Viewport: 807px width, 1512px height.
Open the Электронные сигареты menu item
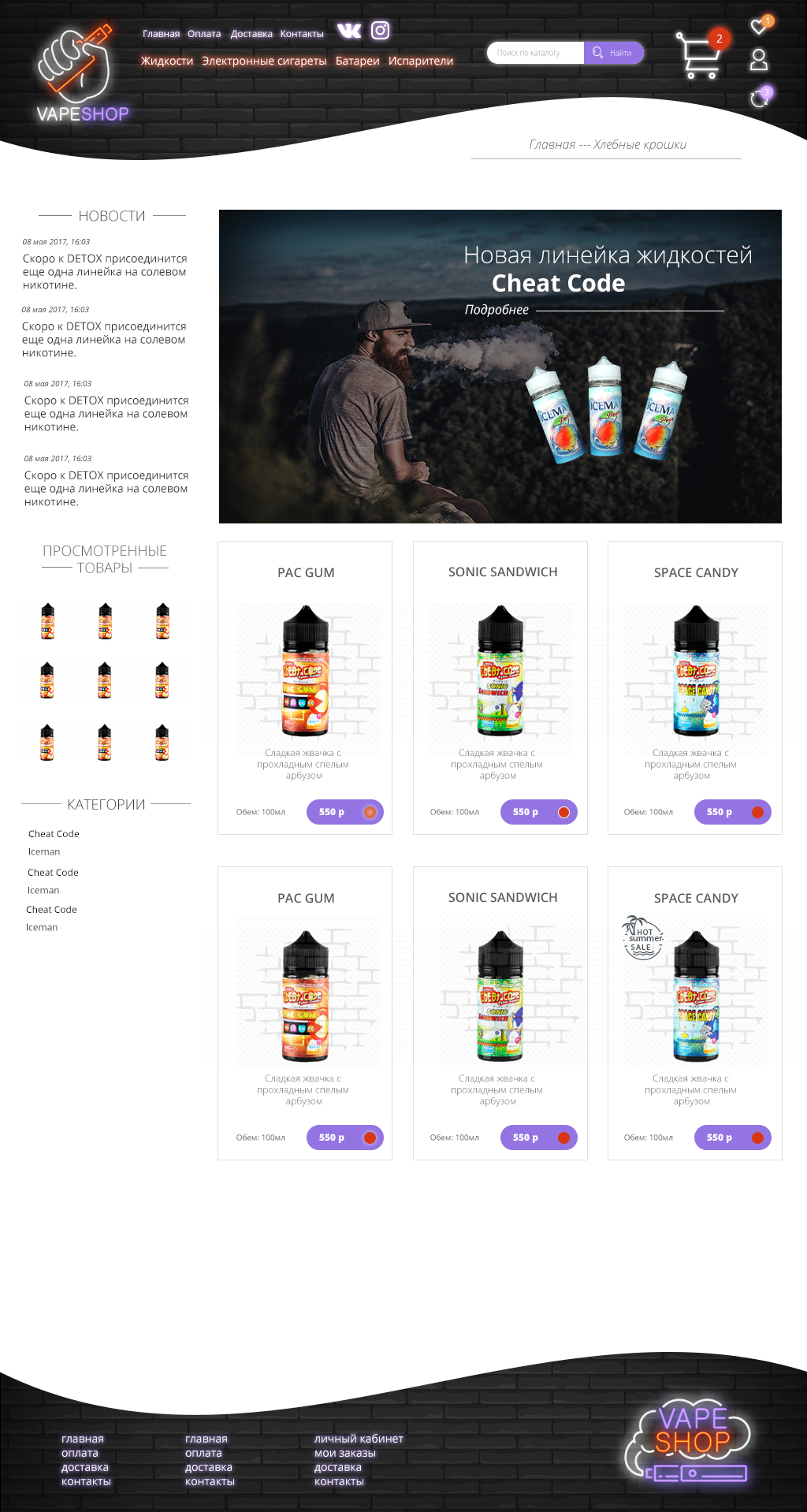click(264, 61)
